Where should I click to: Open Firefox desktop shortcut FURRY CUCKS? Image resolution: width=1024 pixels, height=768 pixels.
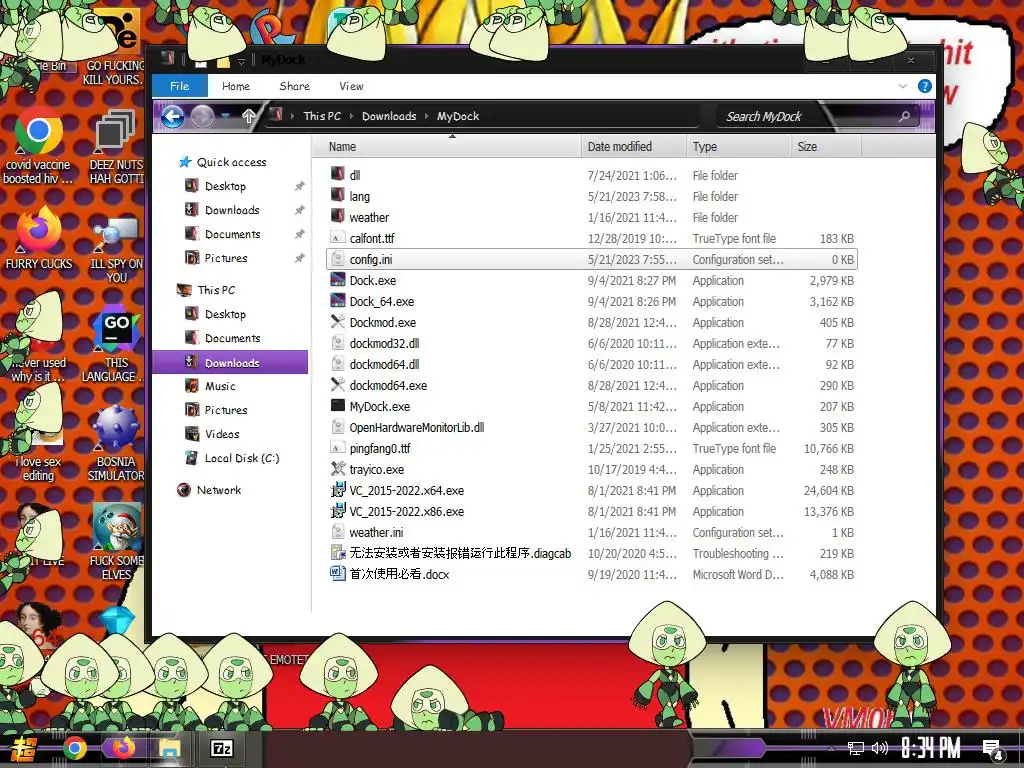click(x=39, y=230)
